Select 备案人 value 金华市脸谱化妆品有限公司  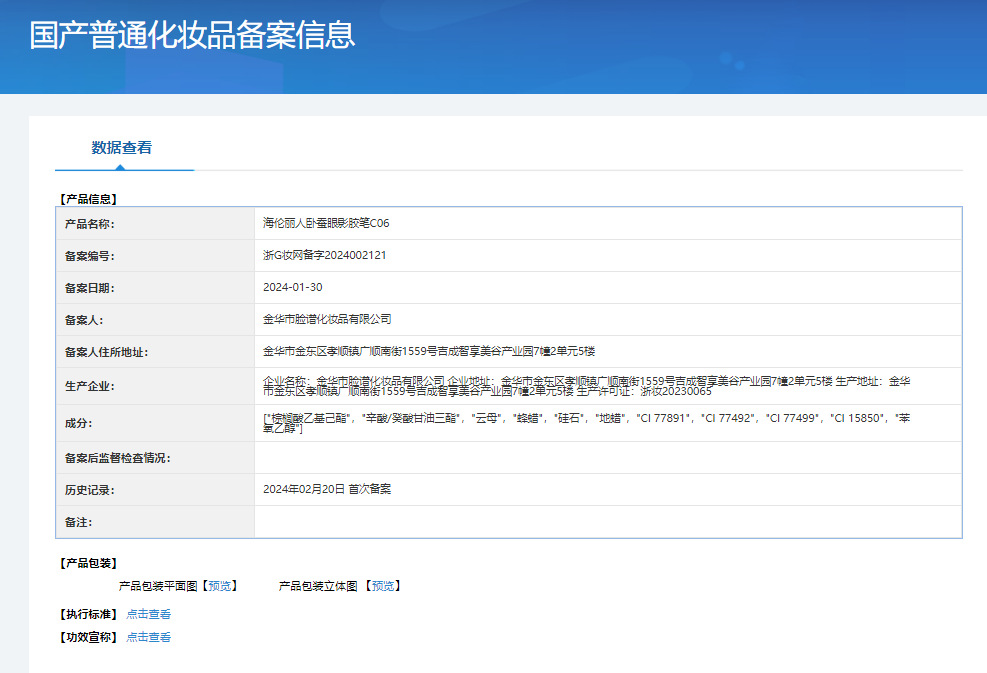point(327,319)
